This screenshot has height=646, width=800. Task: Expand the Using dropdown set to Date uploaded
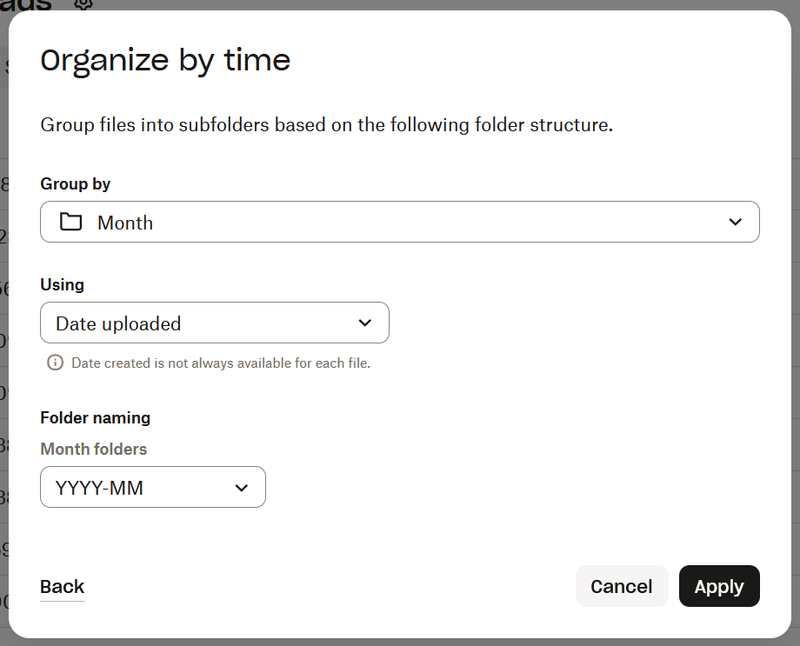tap(214, 323)
